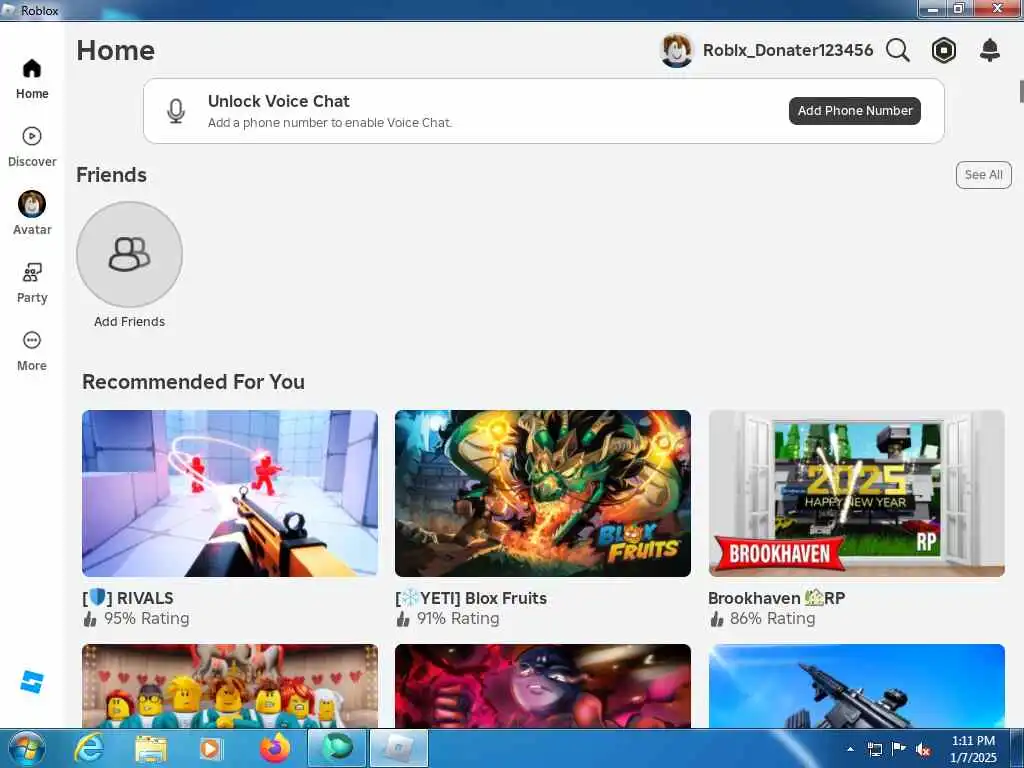Open the RIVALS game thumbnail

coord(230,493)
